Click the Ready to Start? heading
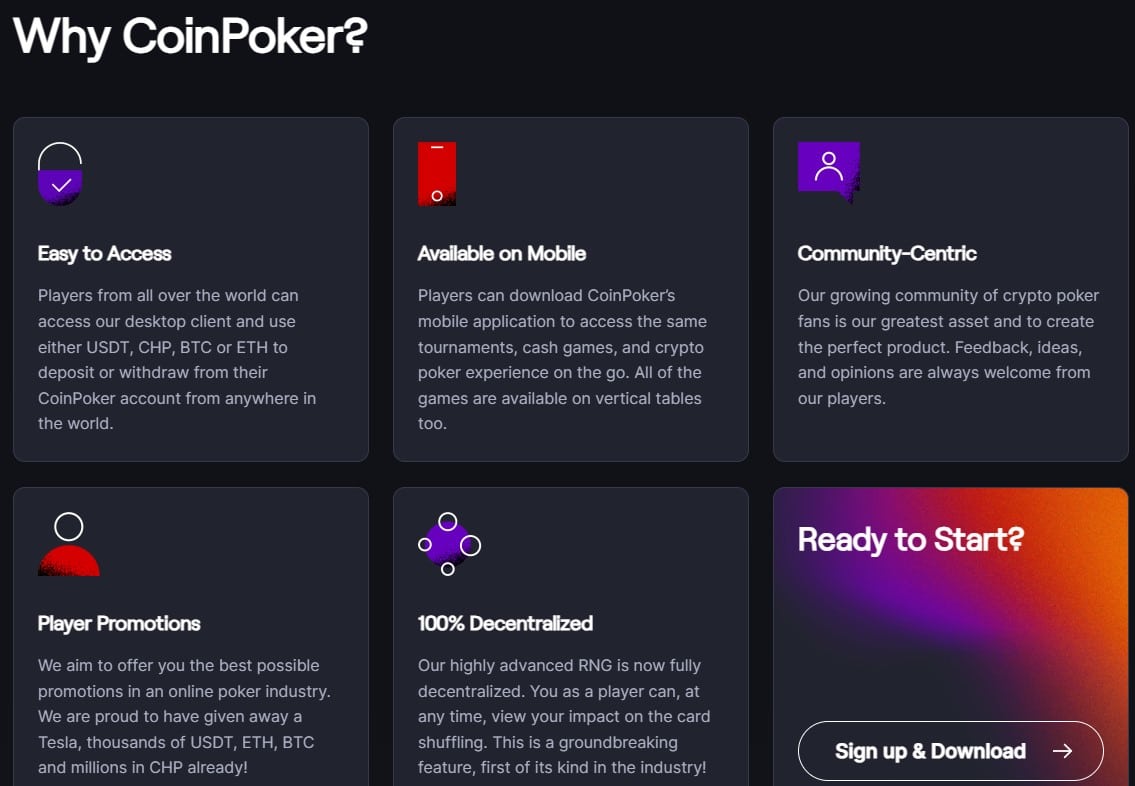This screenshot has height=786, width=1135. click(911, 540)
